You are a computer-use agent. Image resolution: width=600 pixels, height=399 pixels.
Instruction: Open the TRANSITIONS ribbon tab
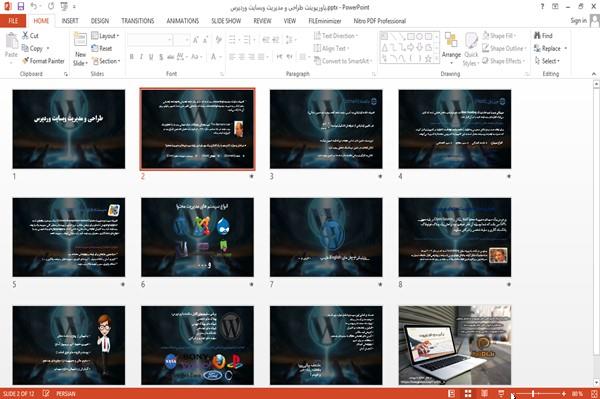[x=138, y=21]
